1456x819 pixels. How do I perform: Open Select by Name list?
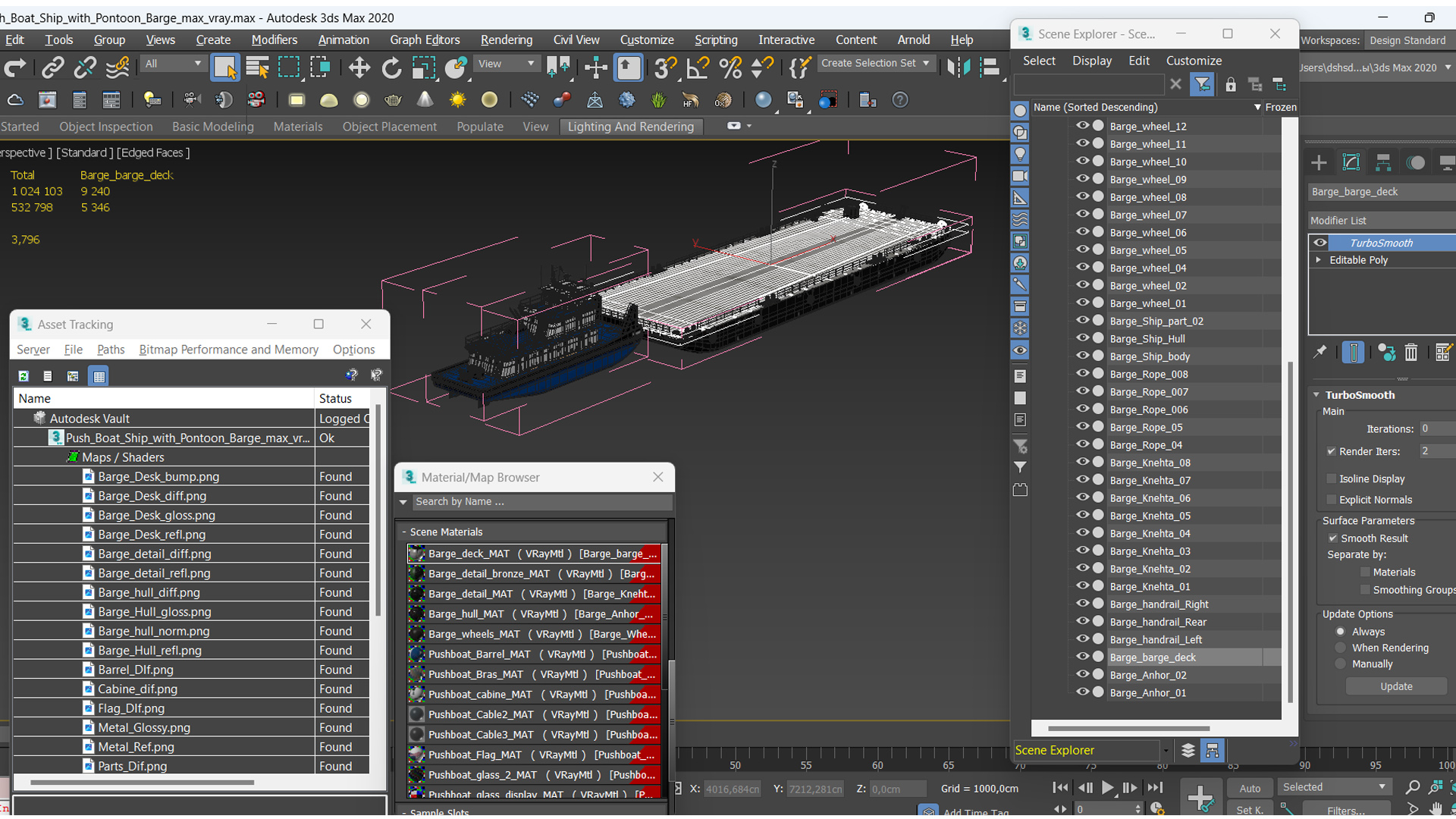[257, 67]
